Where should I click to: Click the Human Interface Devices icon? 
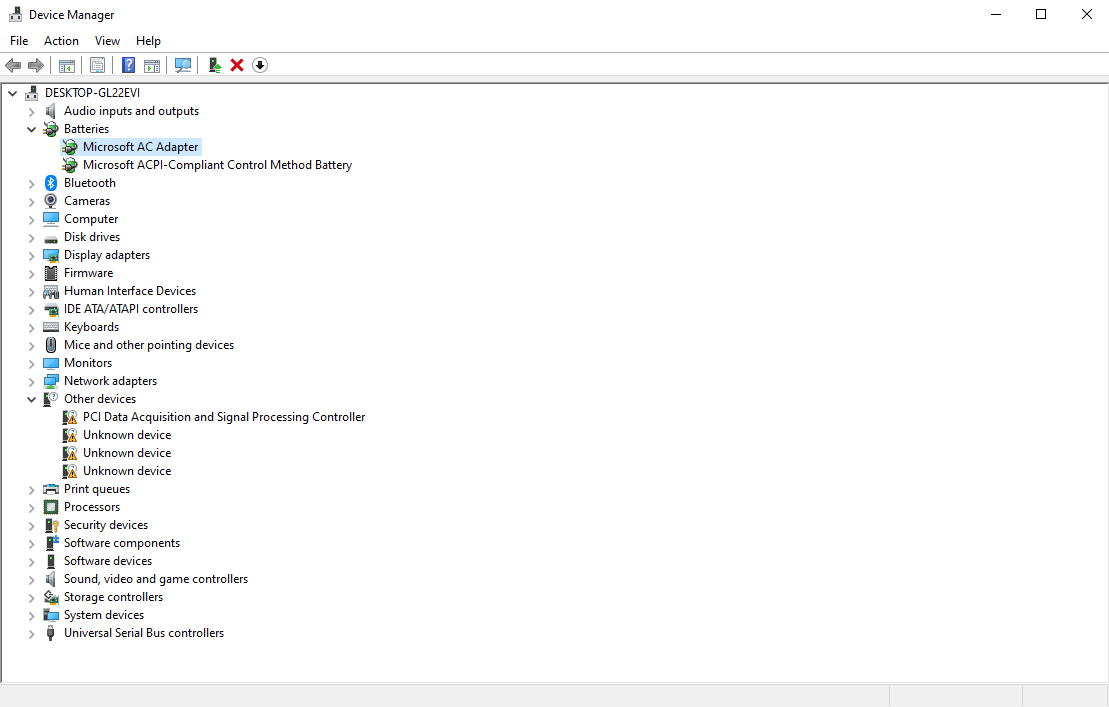(x=51, y=291)
